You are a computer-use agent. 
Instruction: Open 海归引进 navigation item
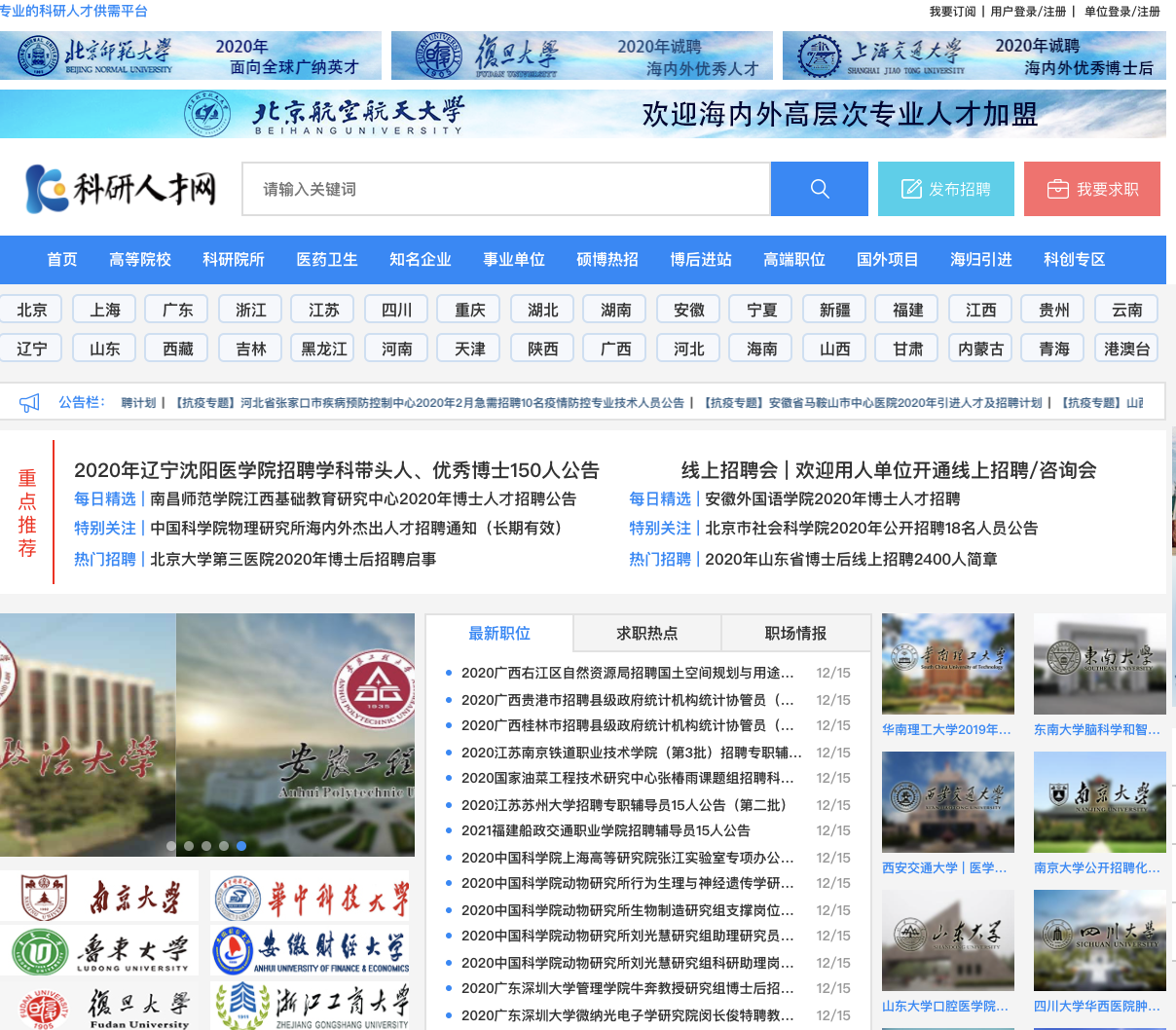tap(981, 260)
